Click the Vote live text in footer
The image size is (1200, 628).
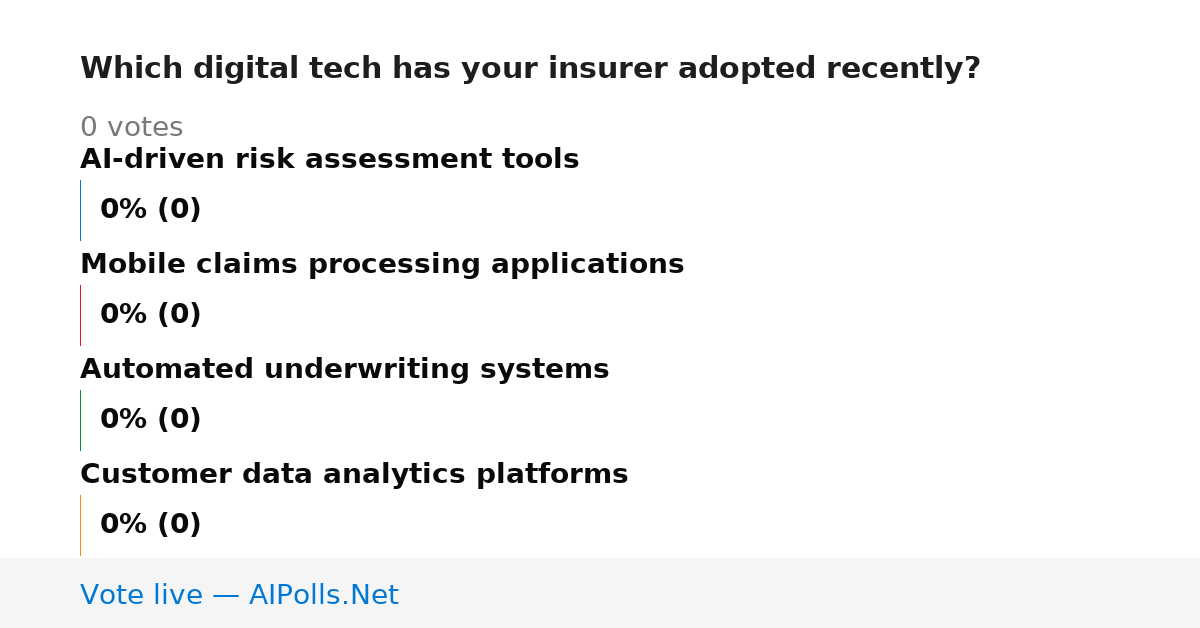click(141, 596)
